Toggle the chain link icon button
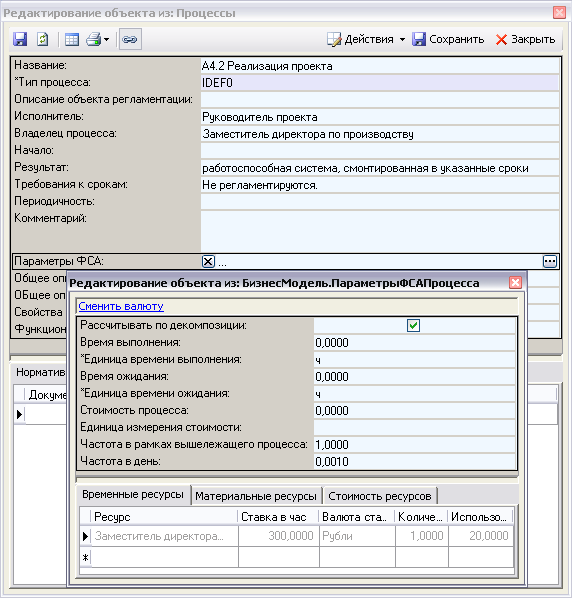The width and height of the screenshot is (572, 598). click(130, 39)
